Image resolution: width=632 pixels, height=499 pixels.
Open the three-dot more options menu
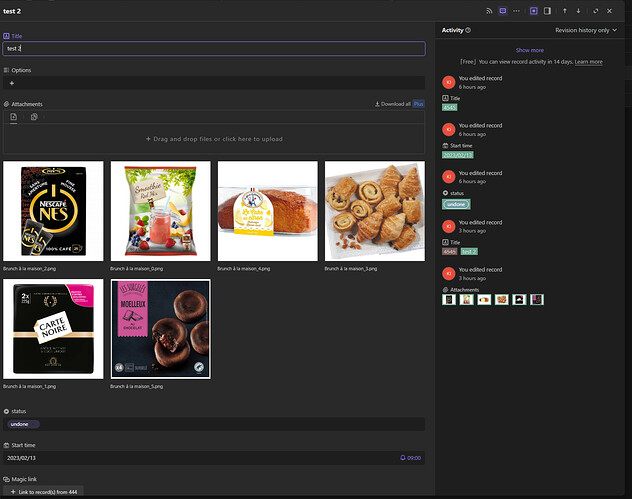(516, 11)
